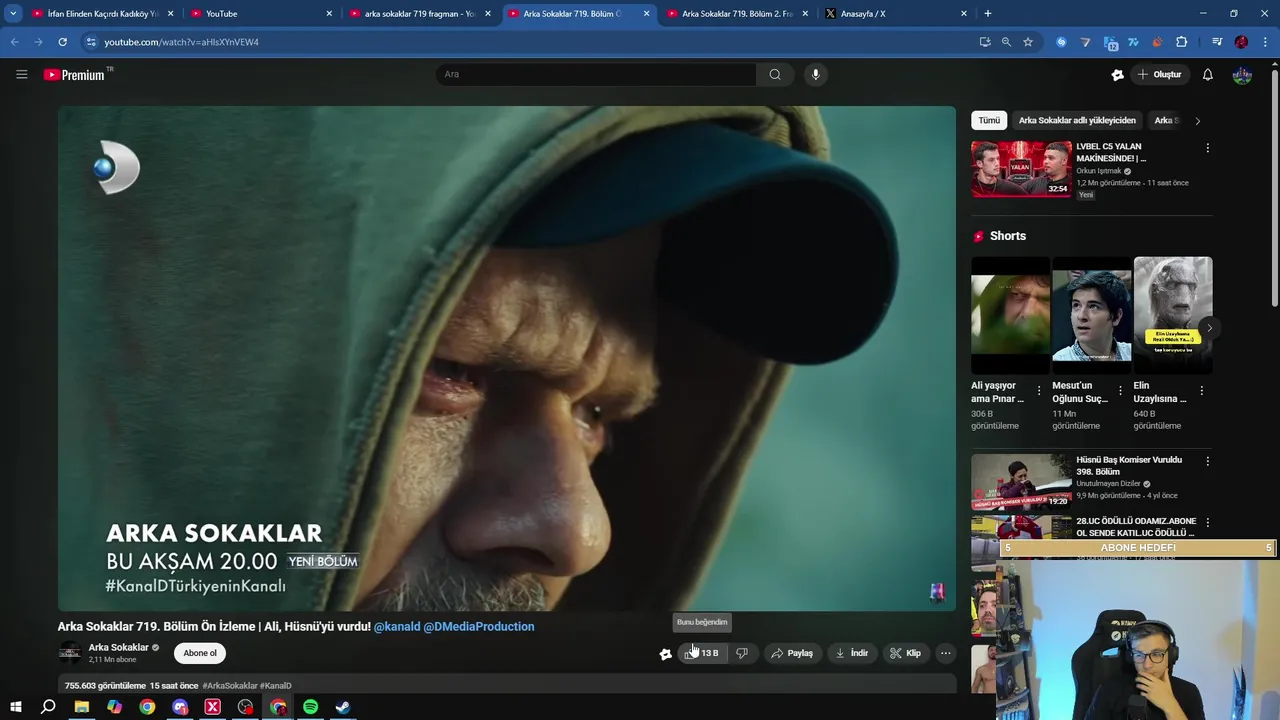
Task: Share the video via Paylaş button
Action: click(792, 653)
